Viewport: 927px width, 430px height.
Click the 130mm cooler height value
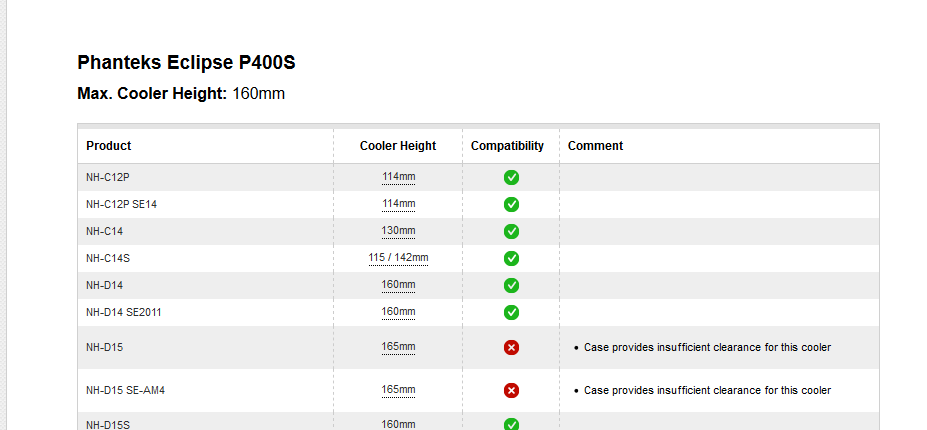(x=398, y=230)
